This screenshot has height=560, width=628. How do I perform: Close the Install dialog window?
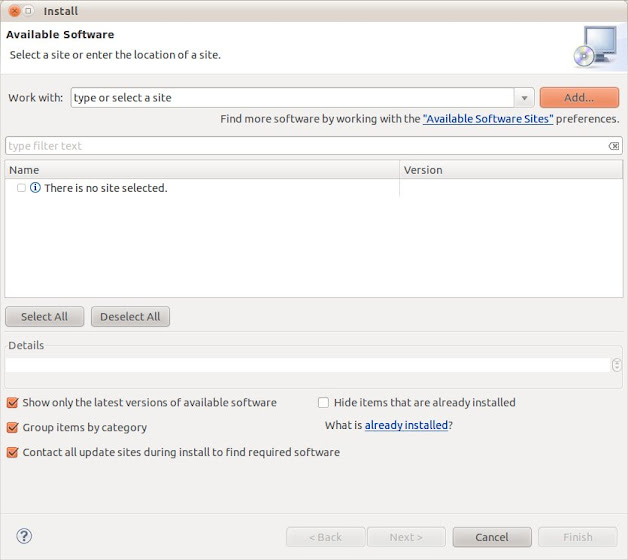pyautogui.click(x=14, y=11)
